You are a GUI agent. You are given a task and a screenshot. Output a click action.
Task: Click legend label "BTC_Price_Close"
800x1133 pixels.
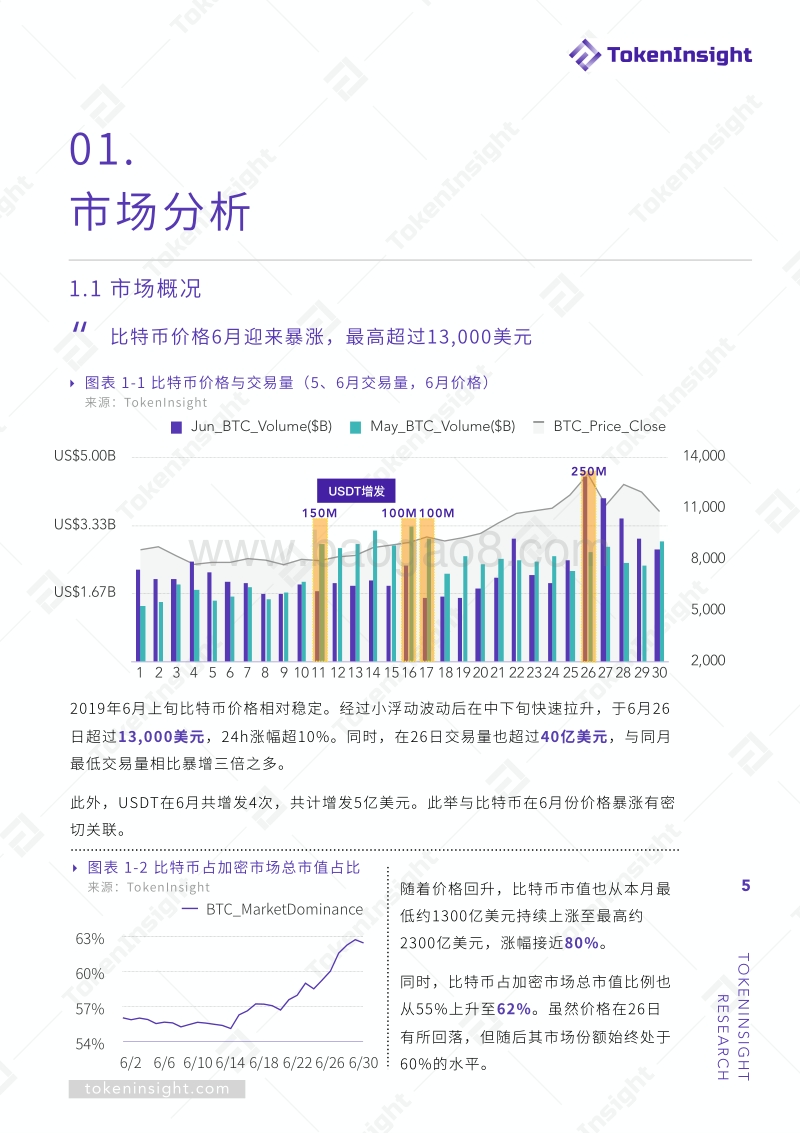click(x=609, y=426)
